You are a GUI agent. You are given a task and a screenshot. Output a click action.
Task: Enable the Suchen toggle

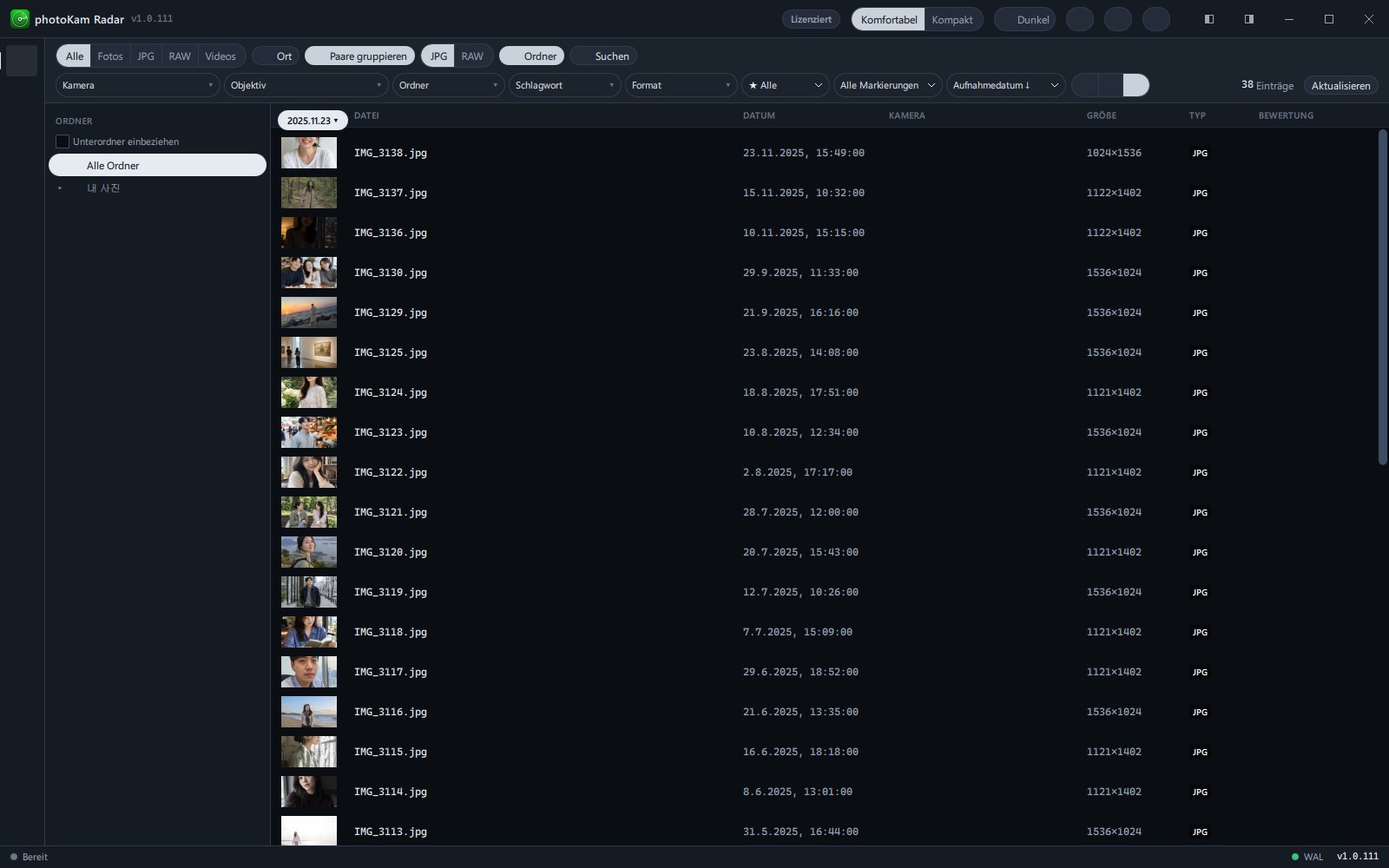tap(603, 56)
